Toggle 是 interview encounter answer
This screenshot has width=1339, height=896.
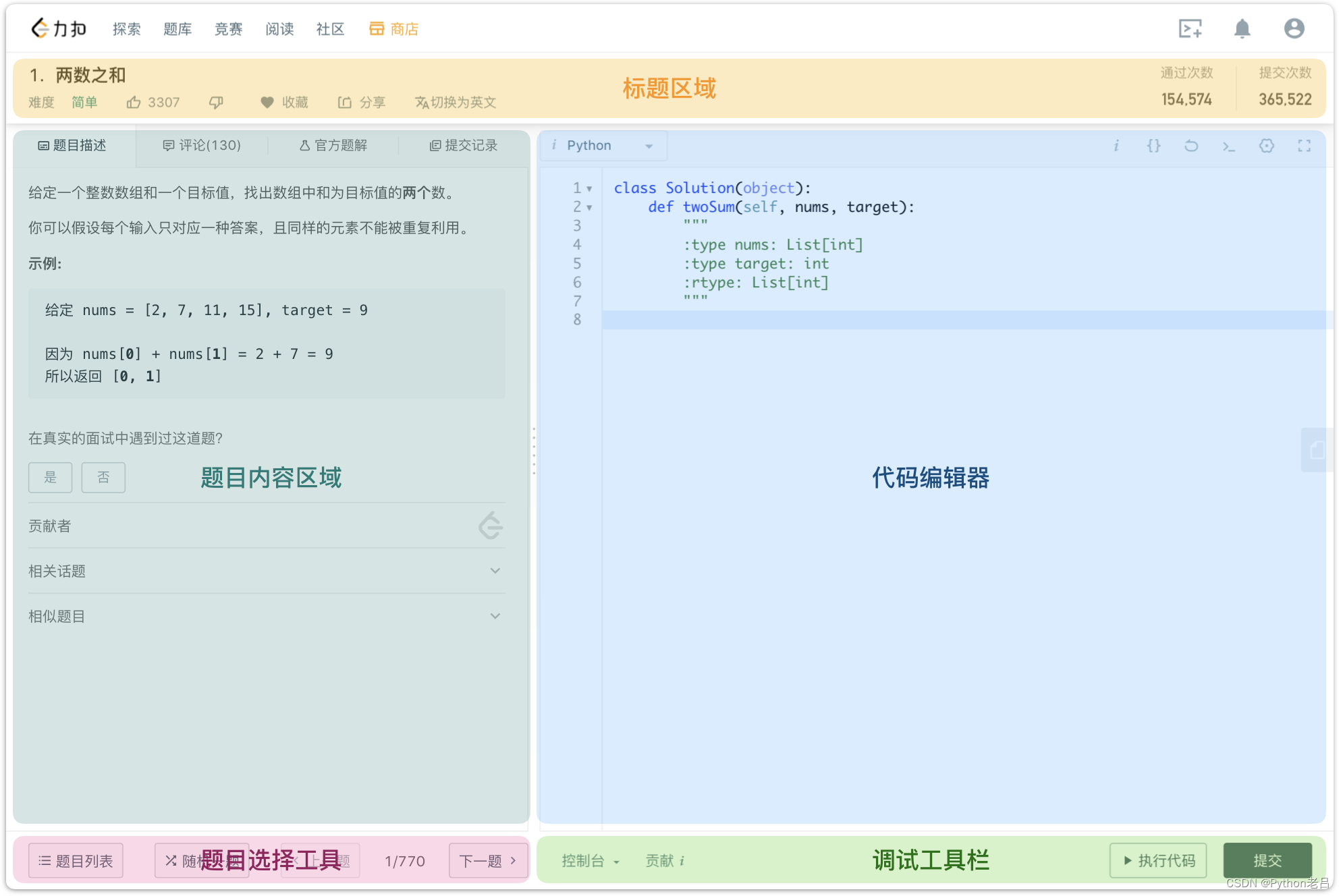point(49,476)
